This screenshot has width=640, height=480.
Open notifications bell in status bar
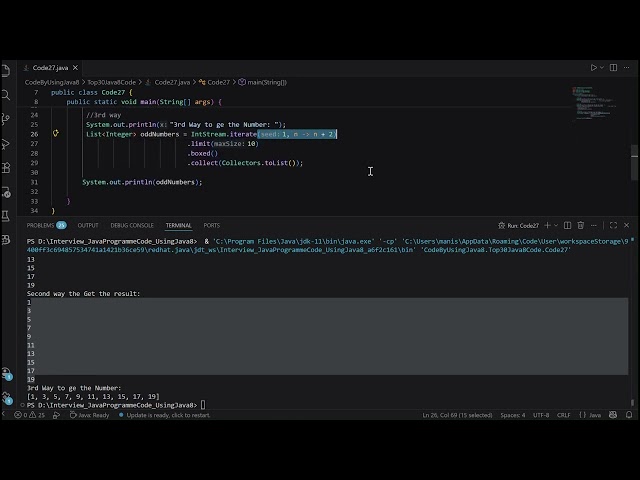click(x=629, y=415)
